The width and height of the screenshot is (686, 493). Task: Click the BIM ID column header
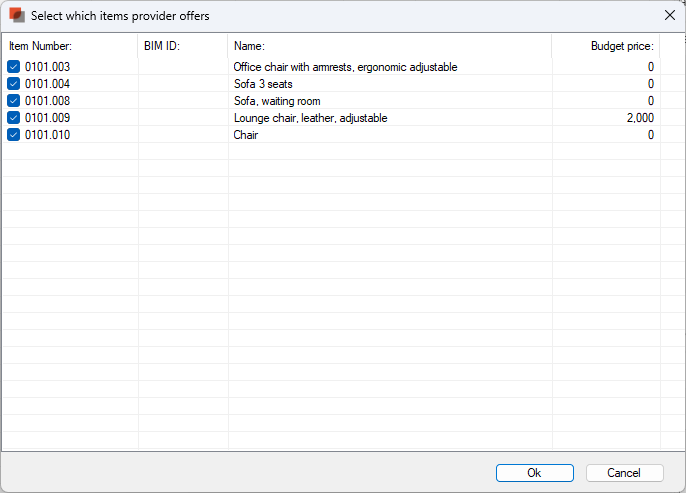162,46
